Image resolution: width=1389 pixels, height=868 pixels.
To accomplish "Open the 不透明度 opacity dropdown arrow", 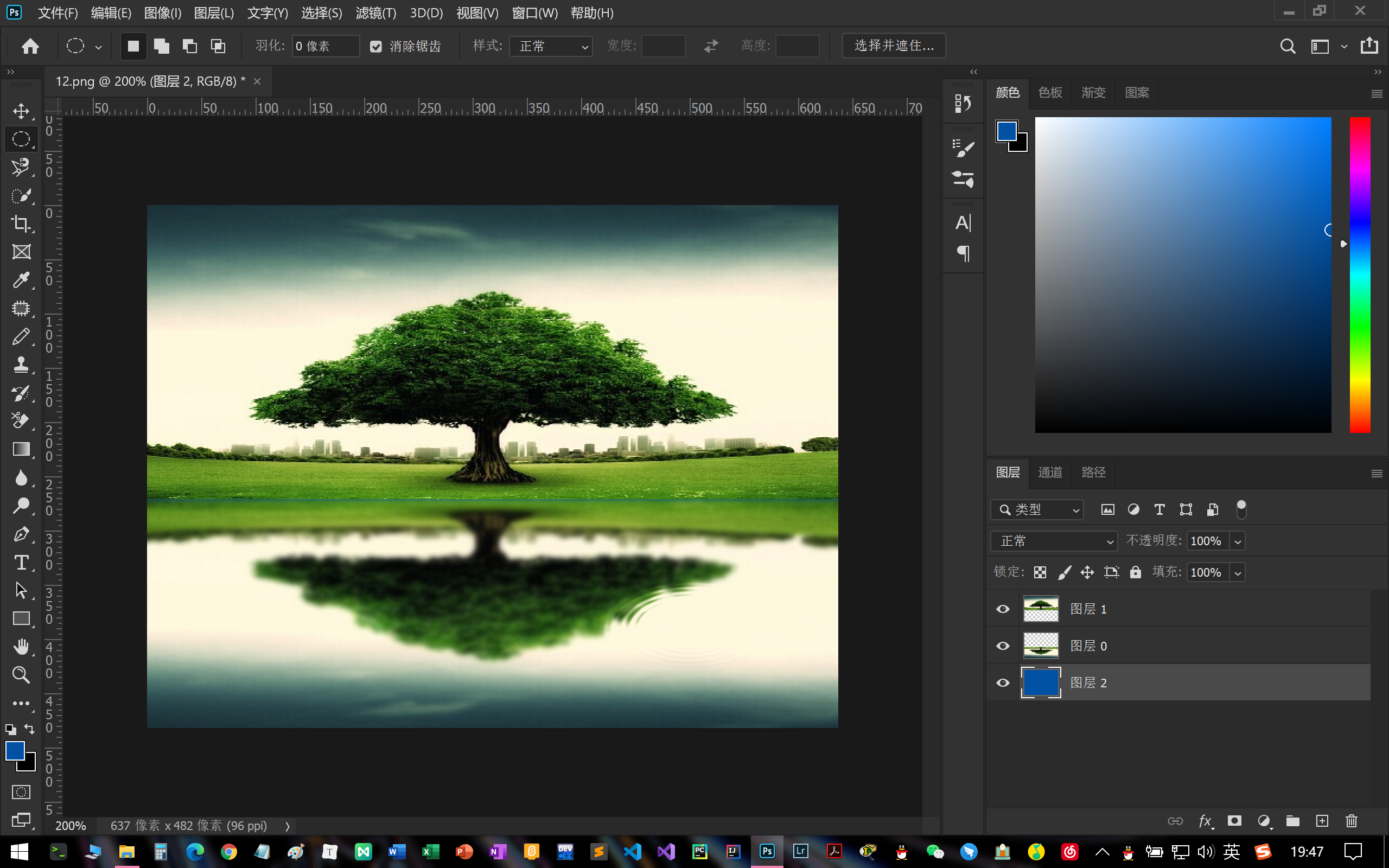I will 1238,541.
